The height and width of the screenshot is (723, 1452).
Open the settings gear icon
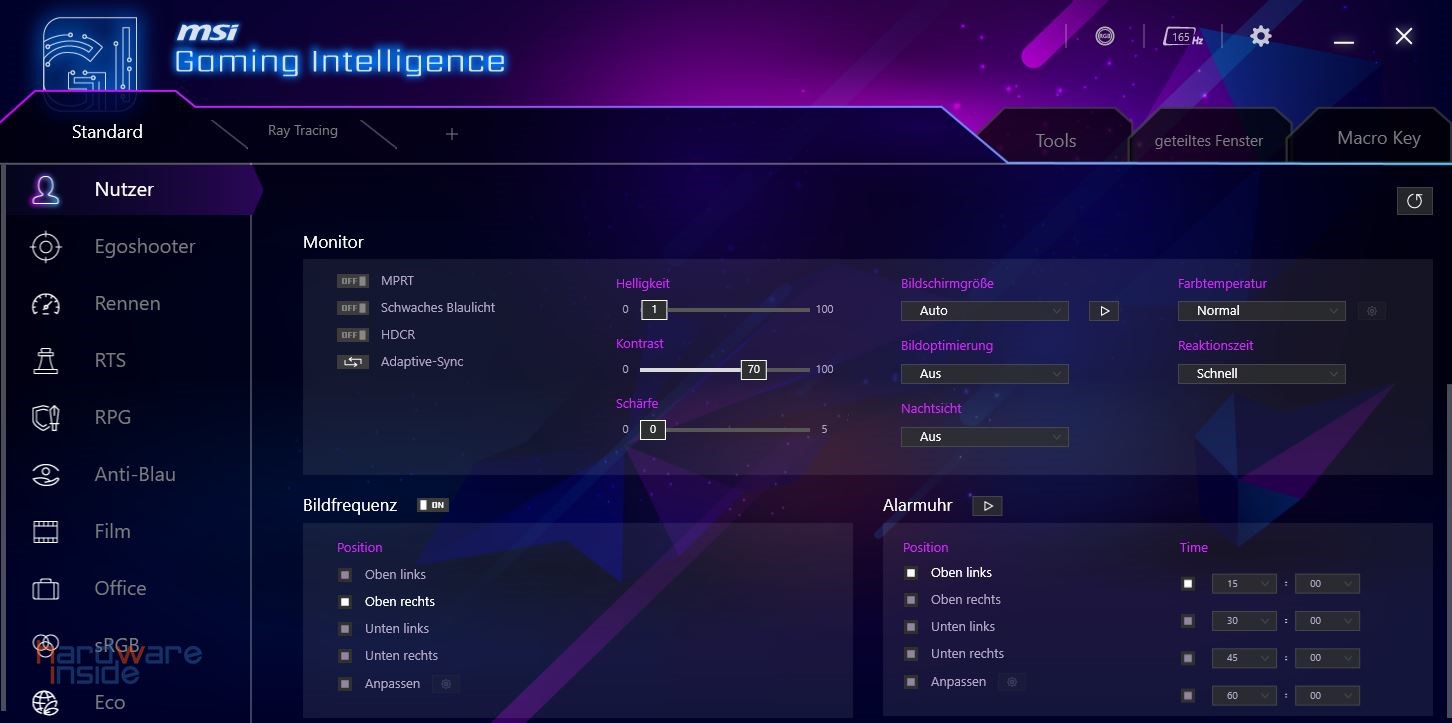1261,36
